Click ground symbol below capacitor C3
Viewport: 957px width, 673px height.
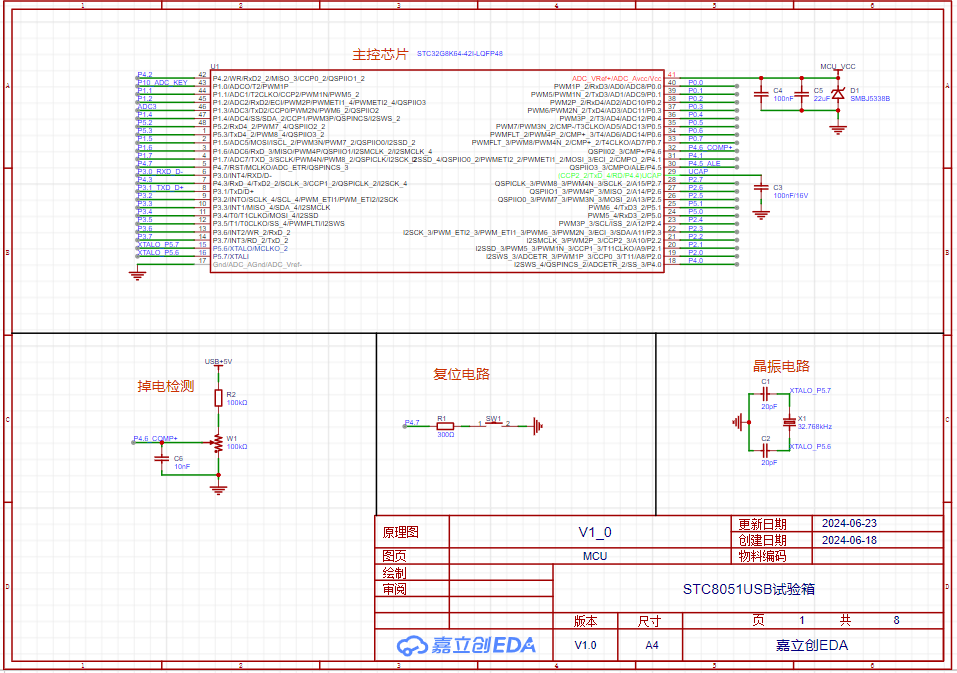click(760, 214)
